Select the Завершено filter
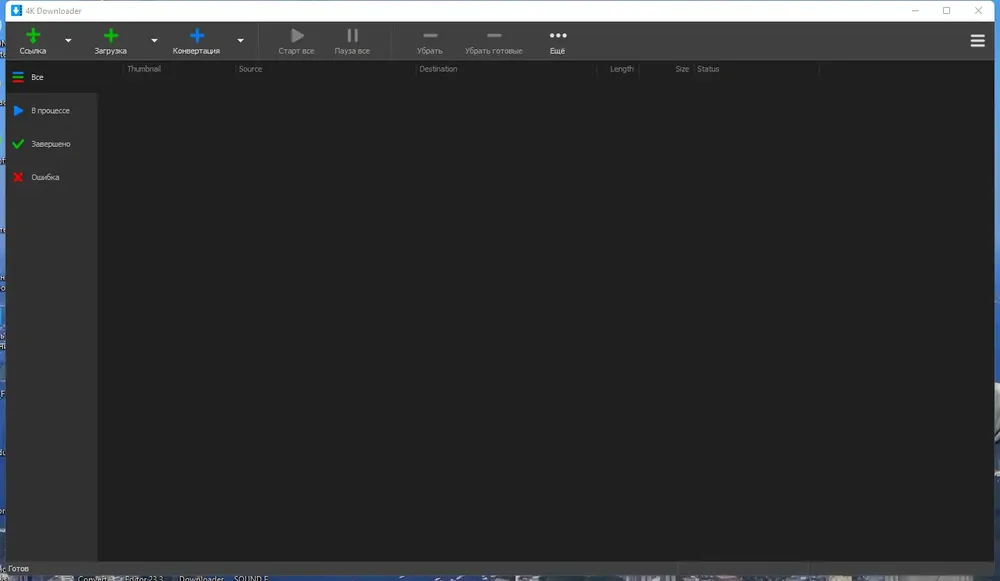The image size is (1000, 581). (52, 143)
